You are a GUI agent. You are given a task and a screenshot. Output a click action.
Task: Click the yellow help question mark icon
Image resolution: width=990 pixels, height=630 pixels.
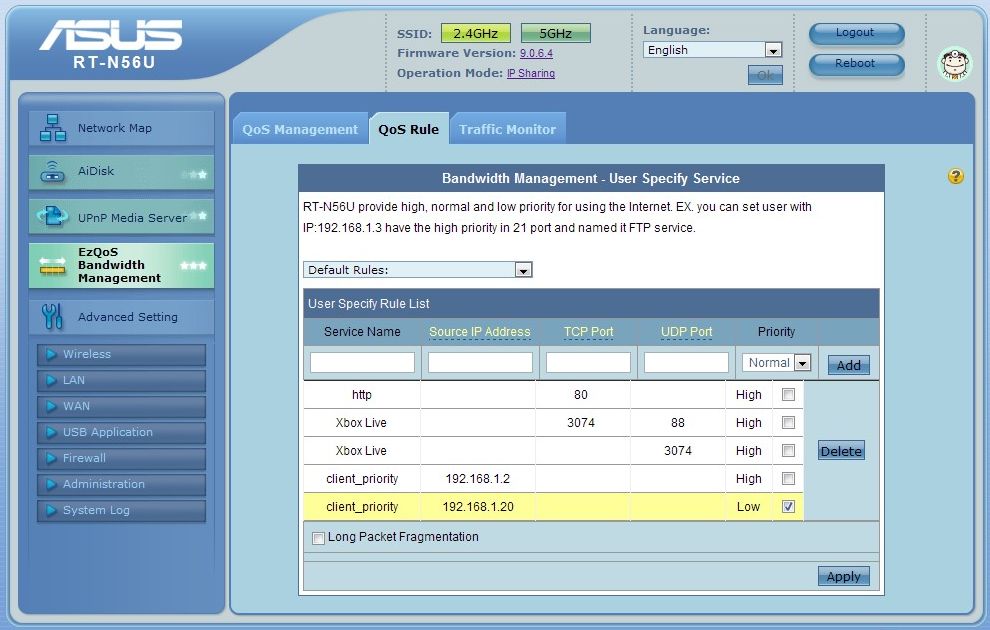(x=955, y=176)
